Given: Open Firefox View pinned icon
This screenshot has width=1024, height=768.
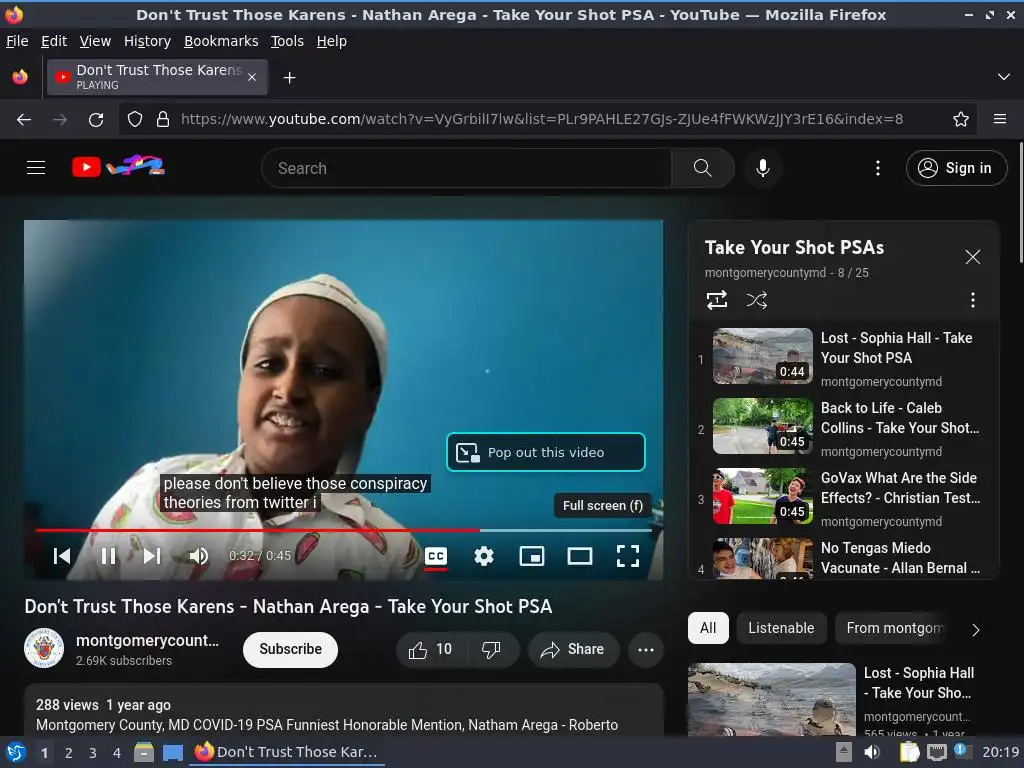Looking at the screenshot, I should (x=20, y=77).
